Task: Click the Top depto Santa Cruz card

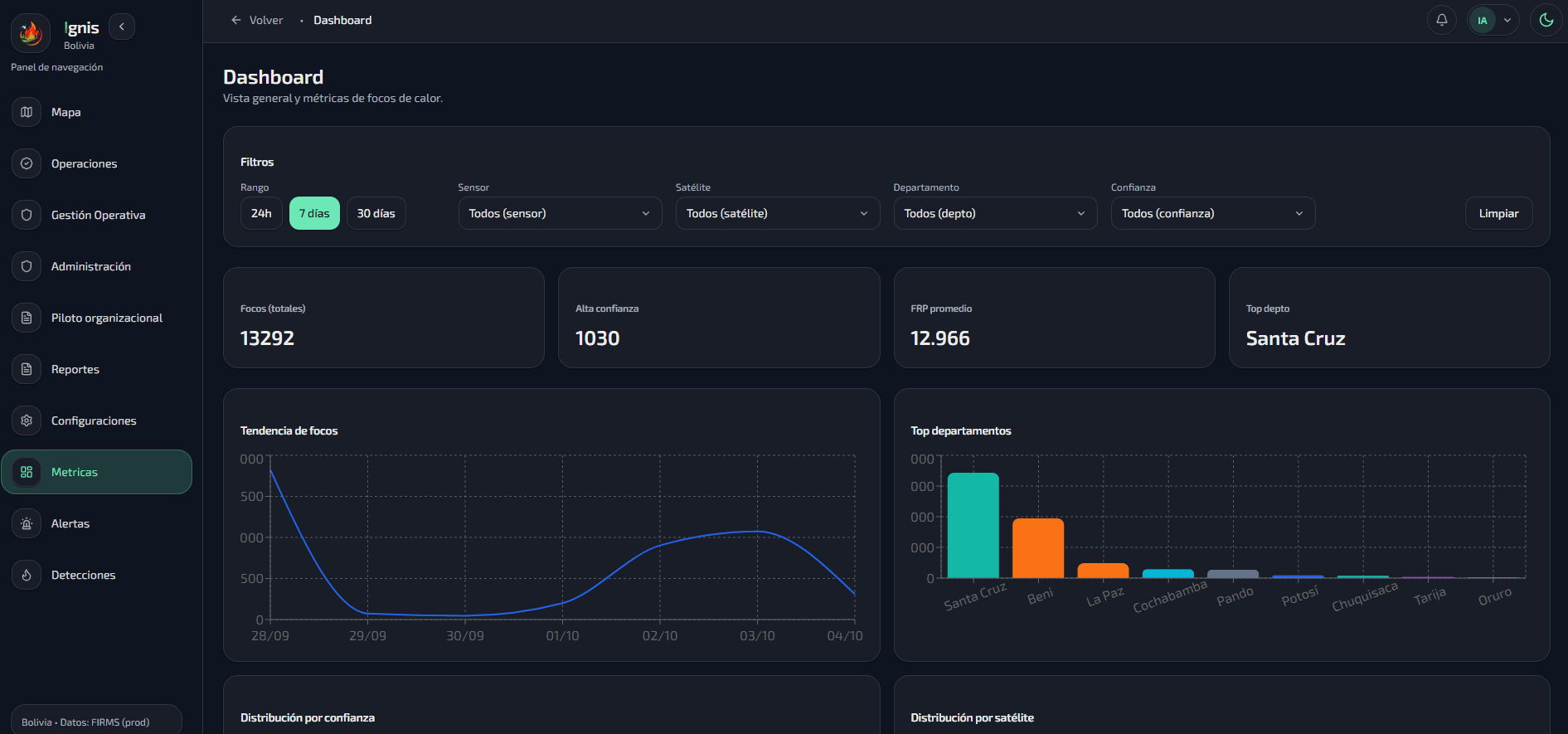Action: coord(1390,318)
